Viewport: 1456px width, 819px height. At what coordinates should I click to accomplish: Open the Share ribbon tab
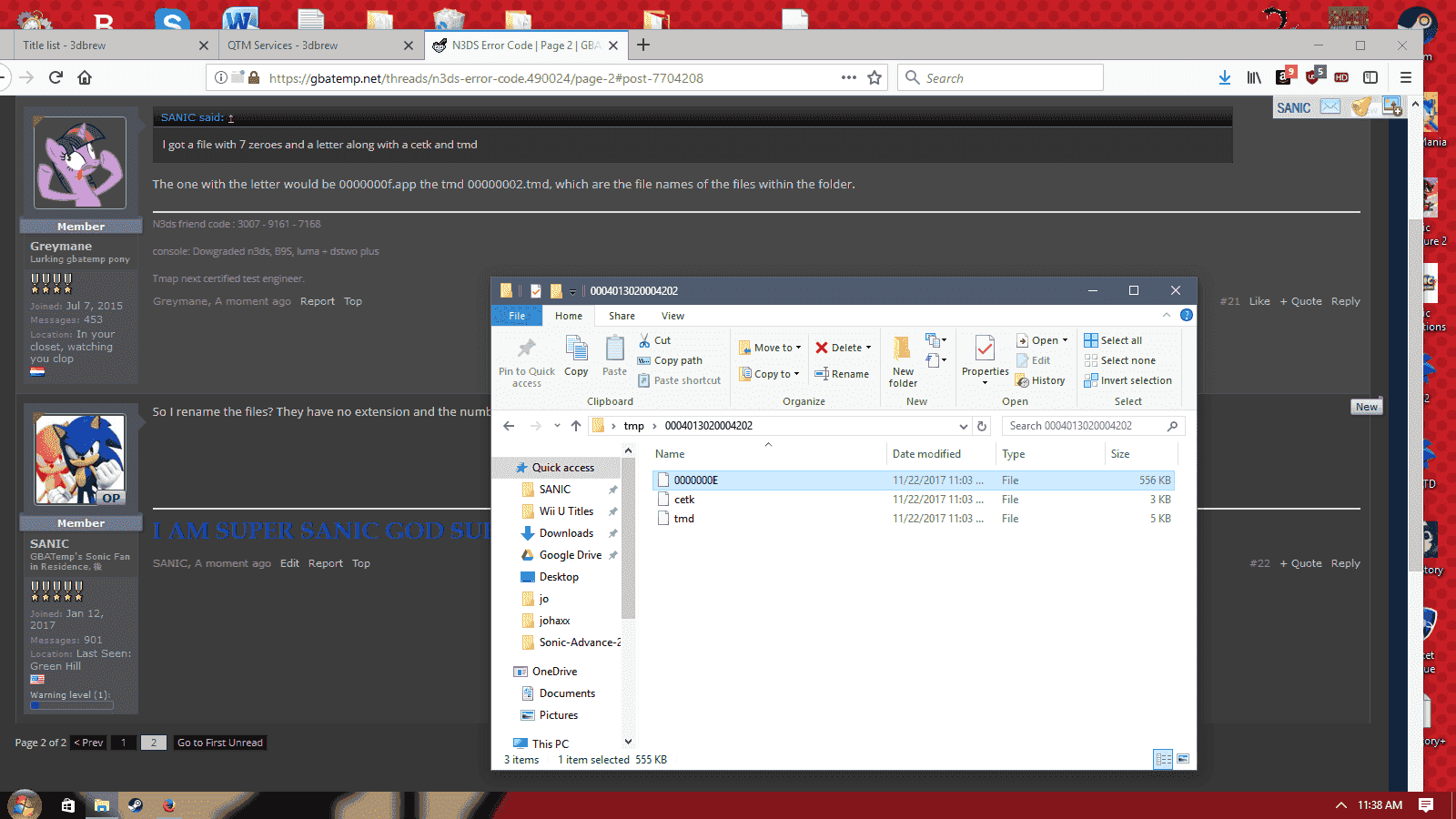pos(622,316)
